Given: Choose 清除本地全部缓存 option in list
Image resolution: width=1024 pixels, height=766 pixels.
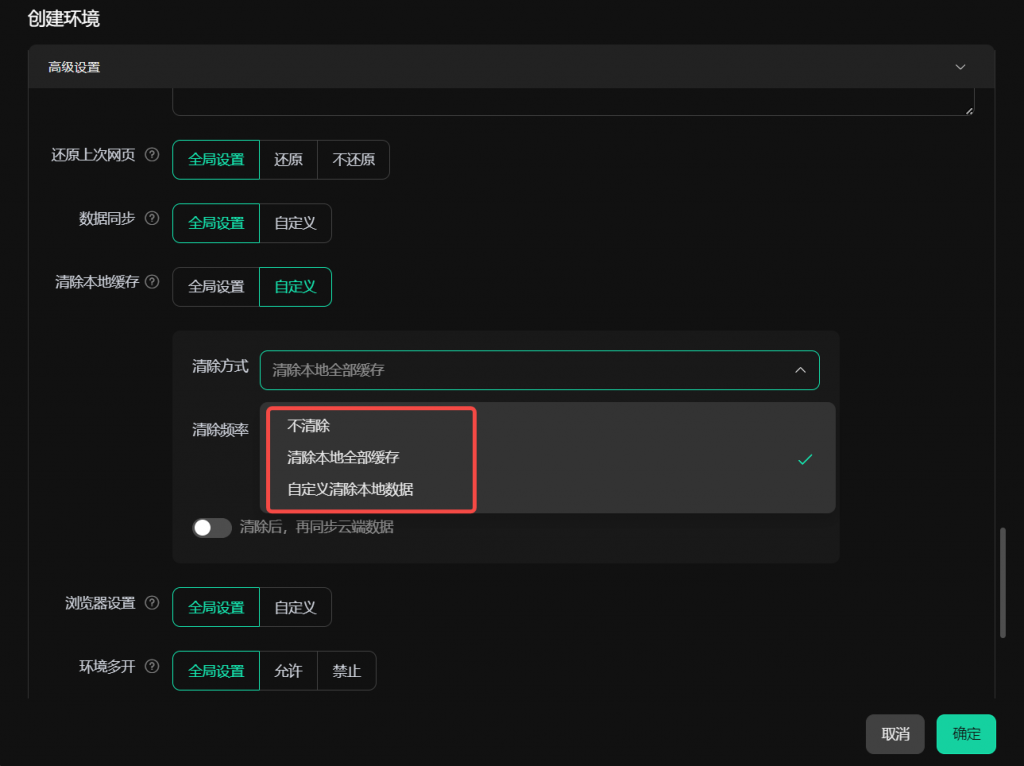Looking at the screenshot, I should 343,458.
